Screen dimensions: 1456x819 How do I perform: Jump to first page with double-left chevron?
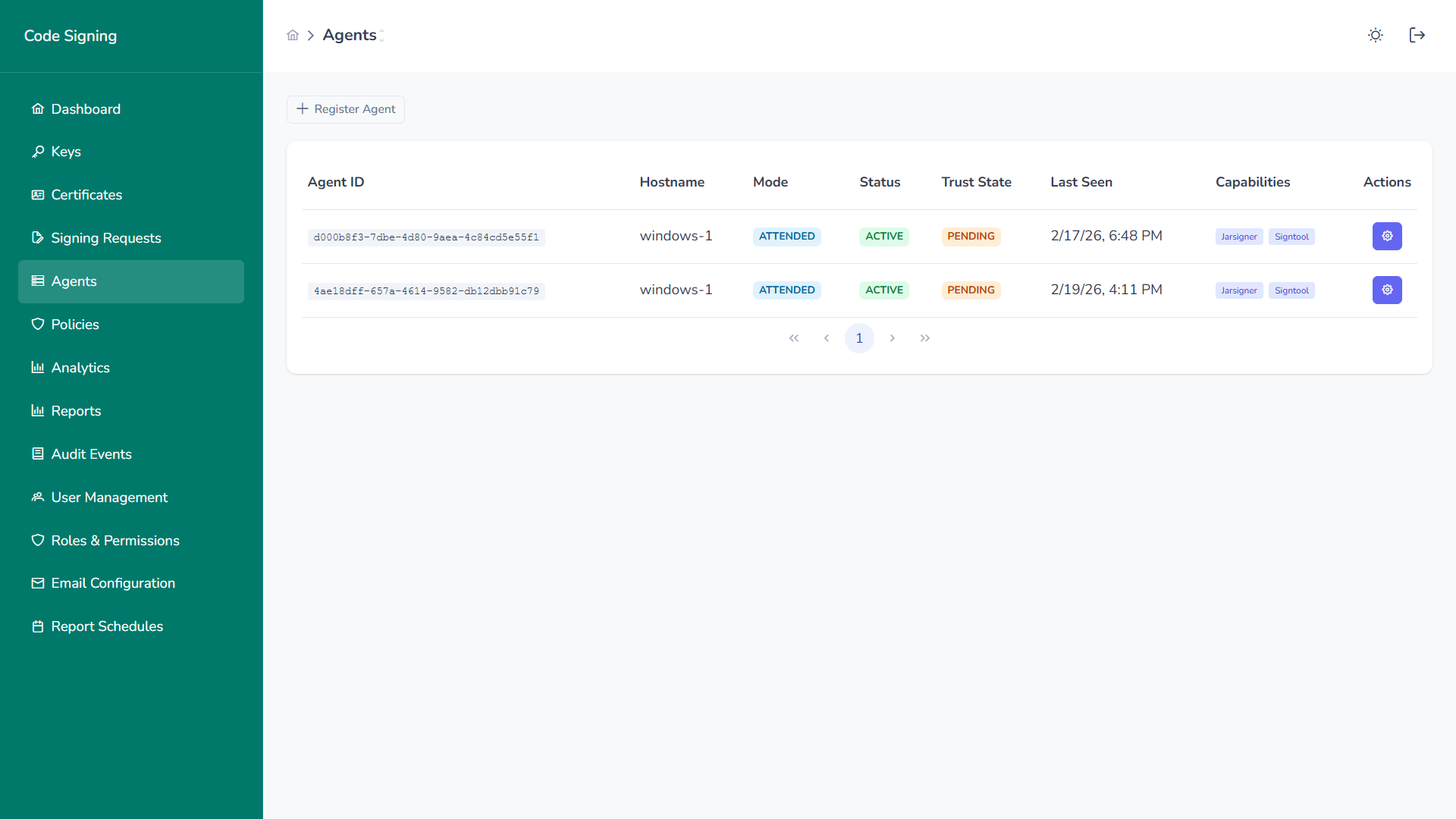coord(793,338)
